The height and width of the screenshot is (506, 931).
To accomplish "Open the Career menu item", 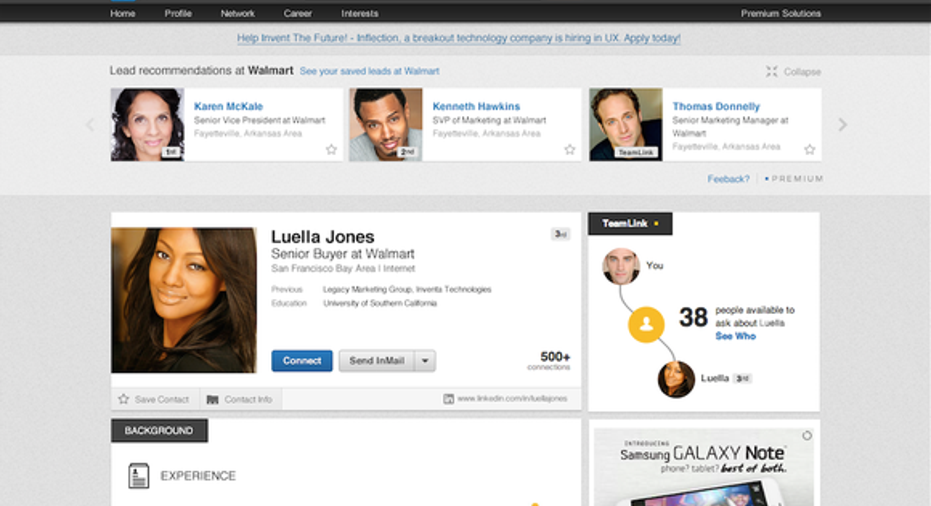I will [297, 13].
